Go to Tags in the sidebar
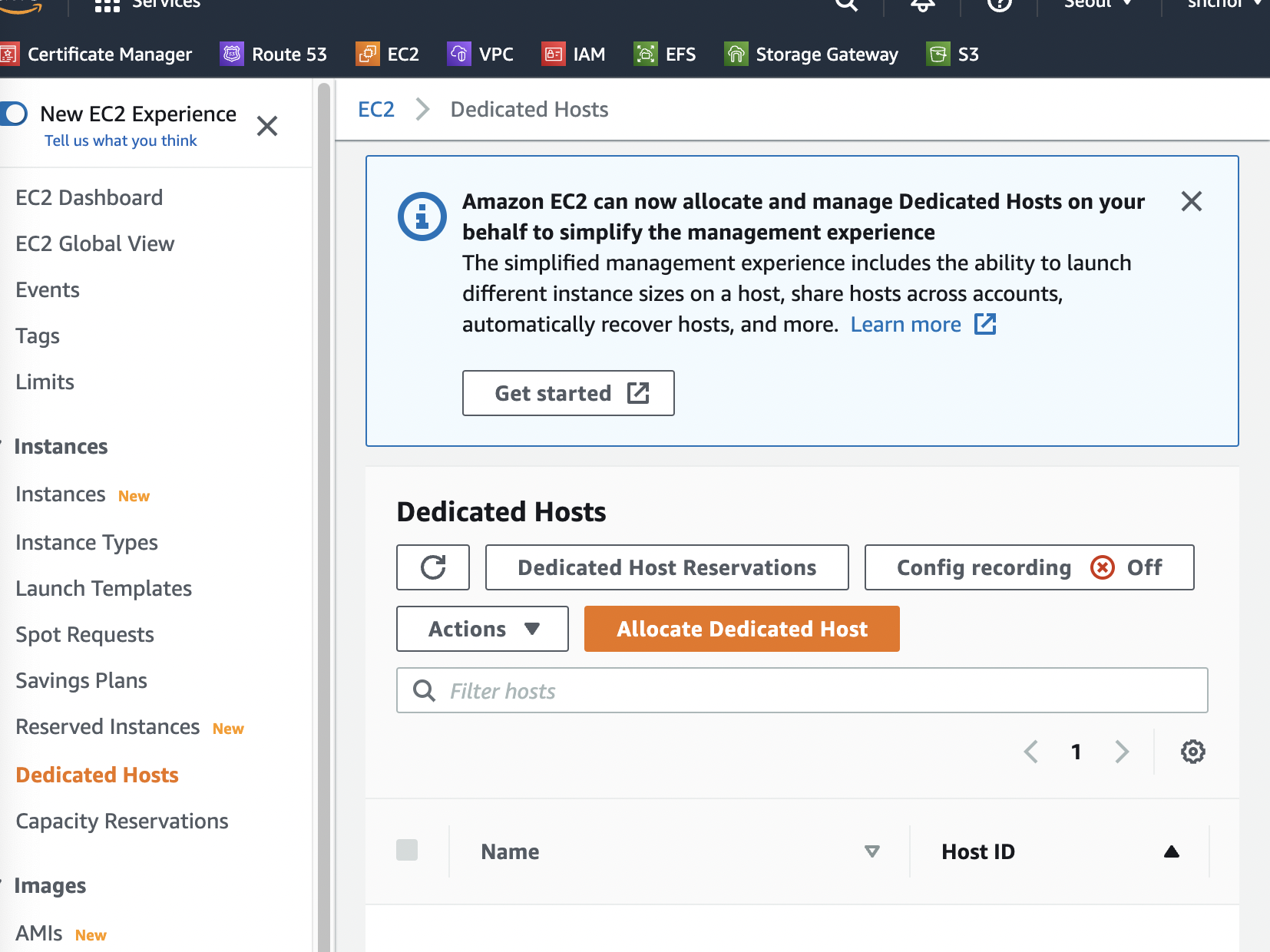This screenshot has height=952, width=1270. coord(38,336)
